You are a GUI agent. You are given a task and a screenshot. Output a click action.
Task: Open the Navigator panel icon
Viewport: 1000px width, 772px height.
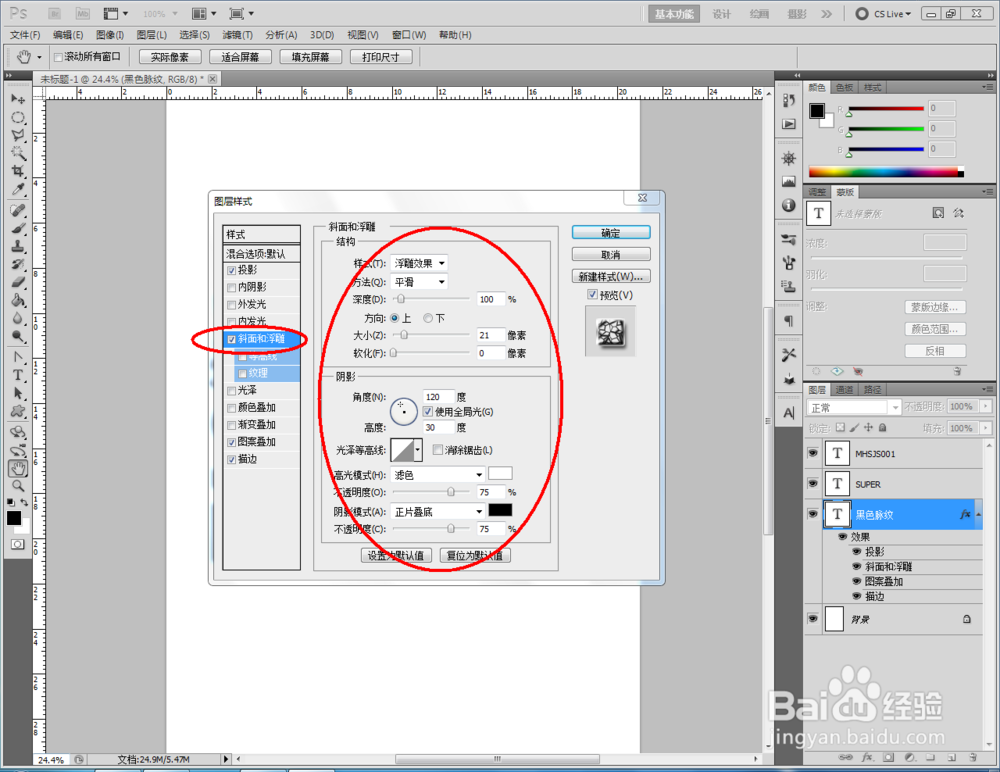tap(789, 158)
